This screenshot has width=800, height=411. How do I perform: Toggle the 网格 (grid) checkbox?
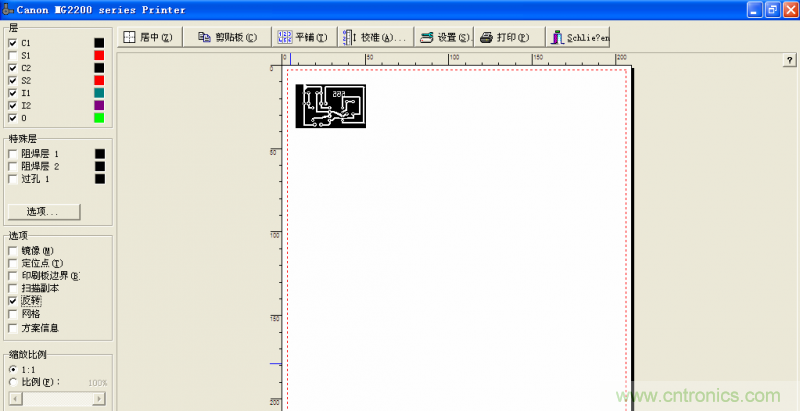point(12,313)
